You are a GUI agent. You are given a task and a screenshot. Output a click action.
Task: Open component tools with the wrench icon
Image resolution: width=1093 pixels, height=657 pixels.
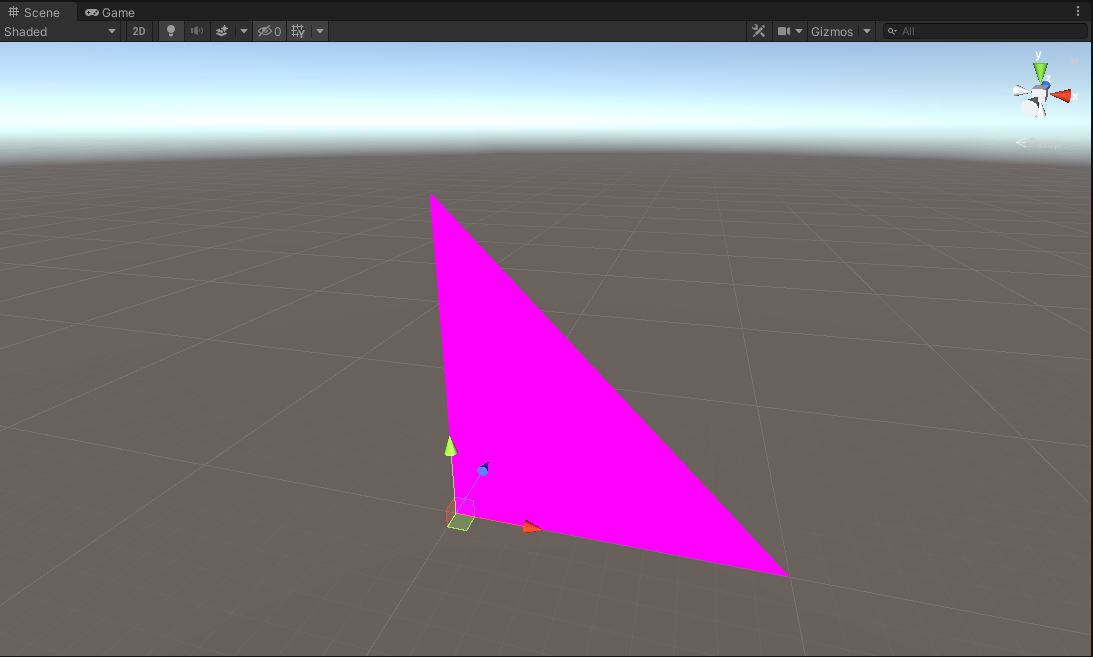tap(758, 31)
